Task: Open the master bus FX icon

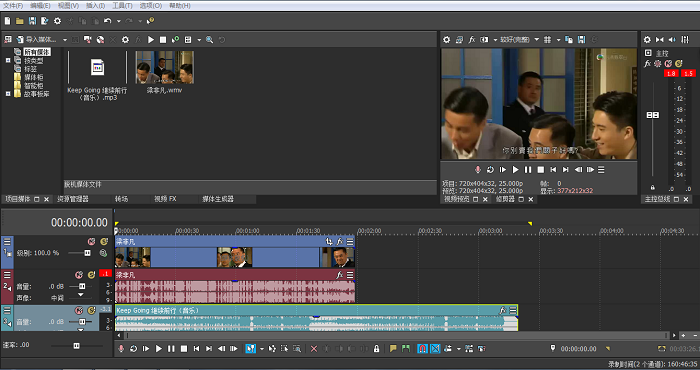Action: (647, 64)
